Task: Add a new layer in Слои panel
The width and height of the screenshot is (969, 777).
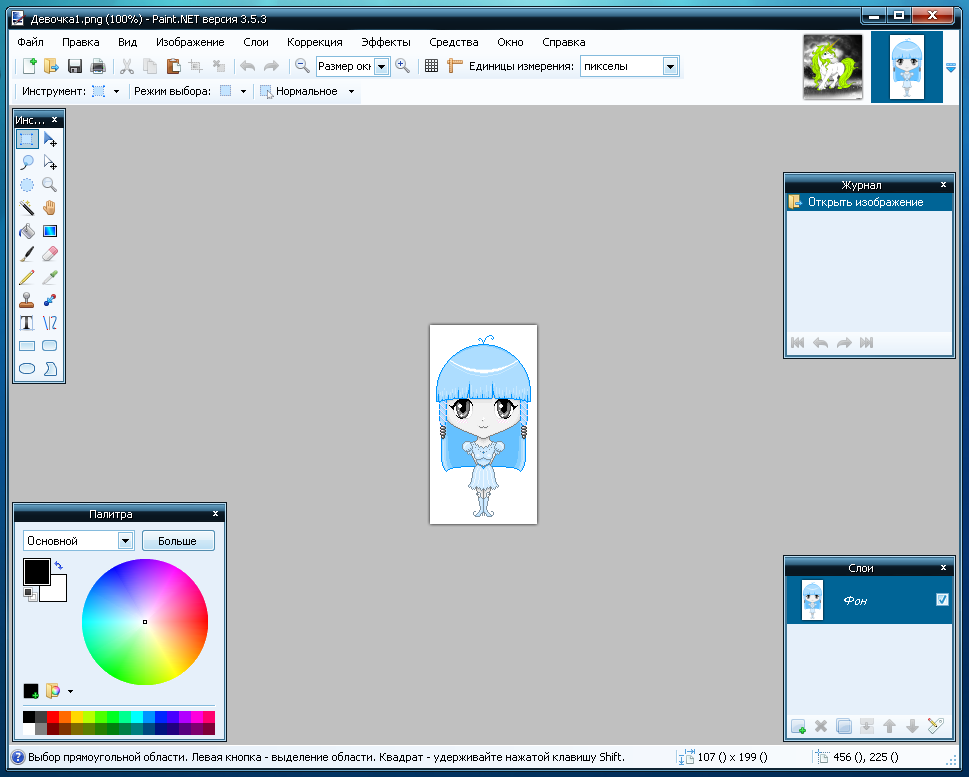Action: coord(798,726)
